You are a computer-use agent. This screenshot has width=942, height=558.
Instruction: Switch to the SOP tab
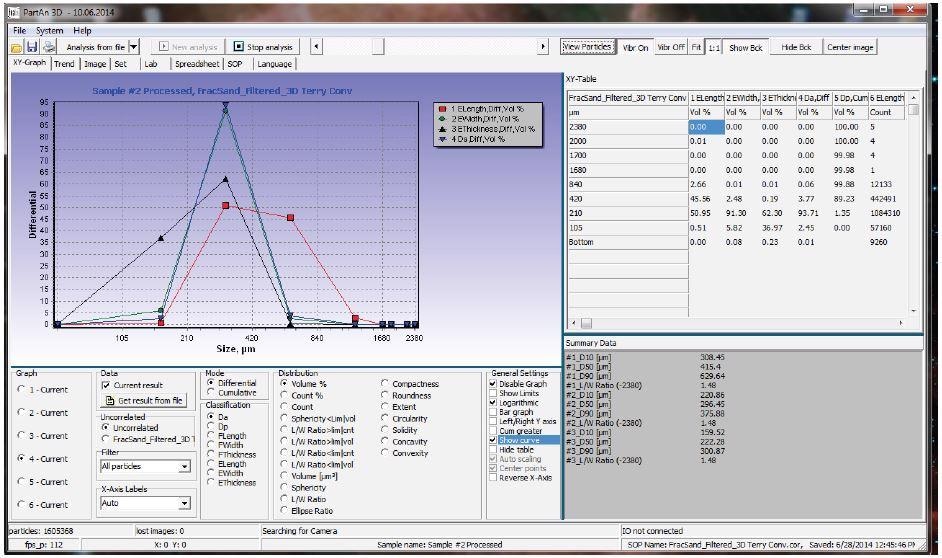pos(235,64)
